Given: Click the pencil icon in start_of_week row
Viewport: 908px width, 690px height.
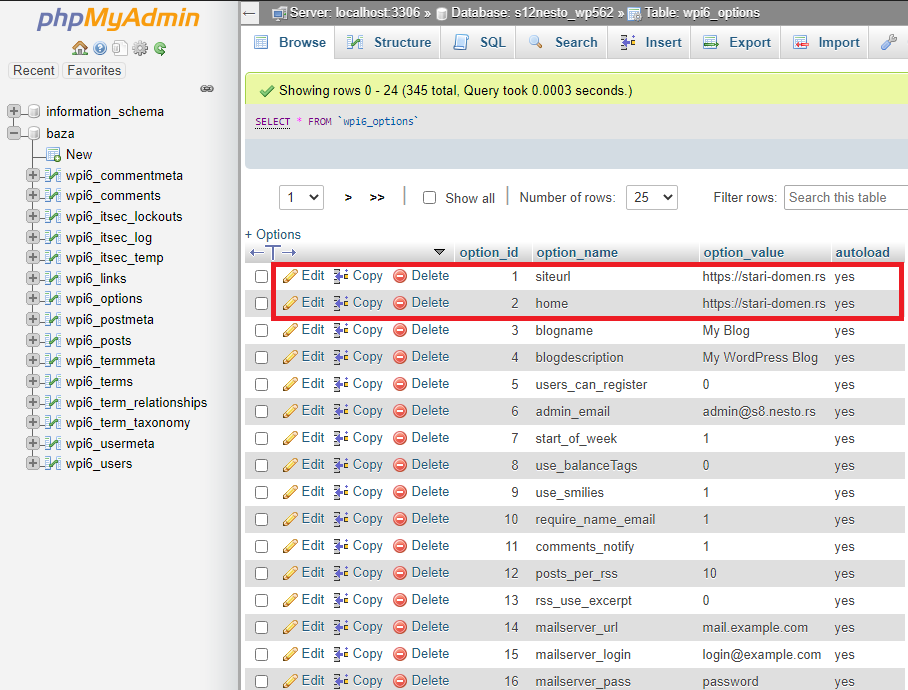Looking at the screenshot, I should [x=290, y=438].
